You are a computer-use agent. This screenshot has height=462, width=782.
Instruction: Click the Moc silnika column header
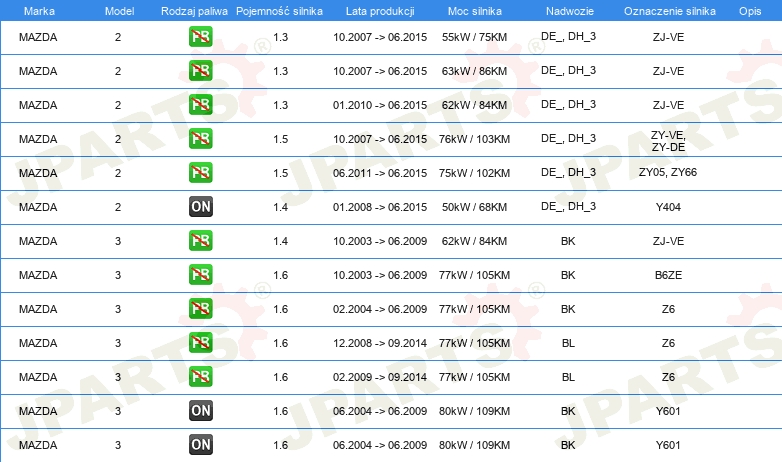[x=474, y=11]
